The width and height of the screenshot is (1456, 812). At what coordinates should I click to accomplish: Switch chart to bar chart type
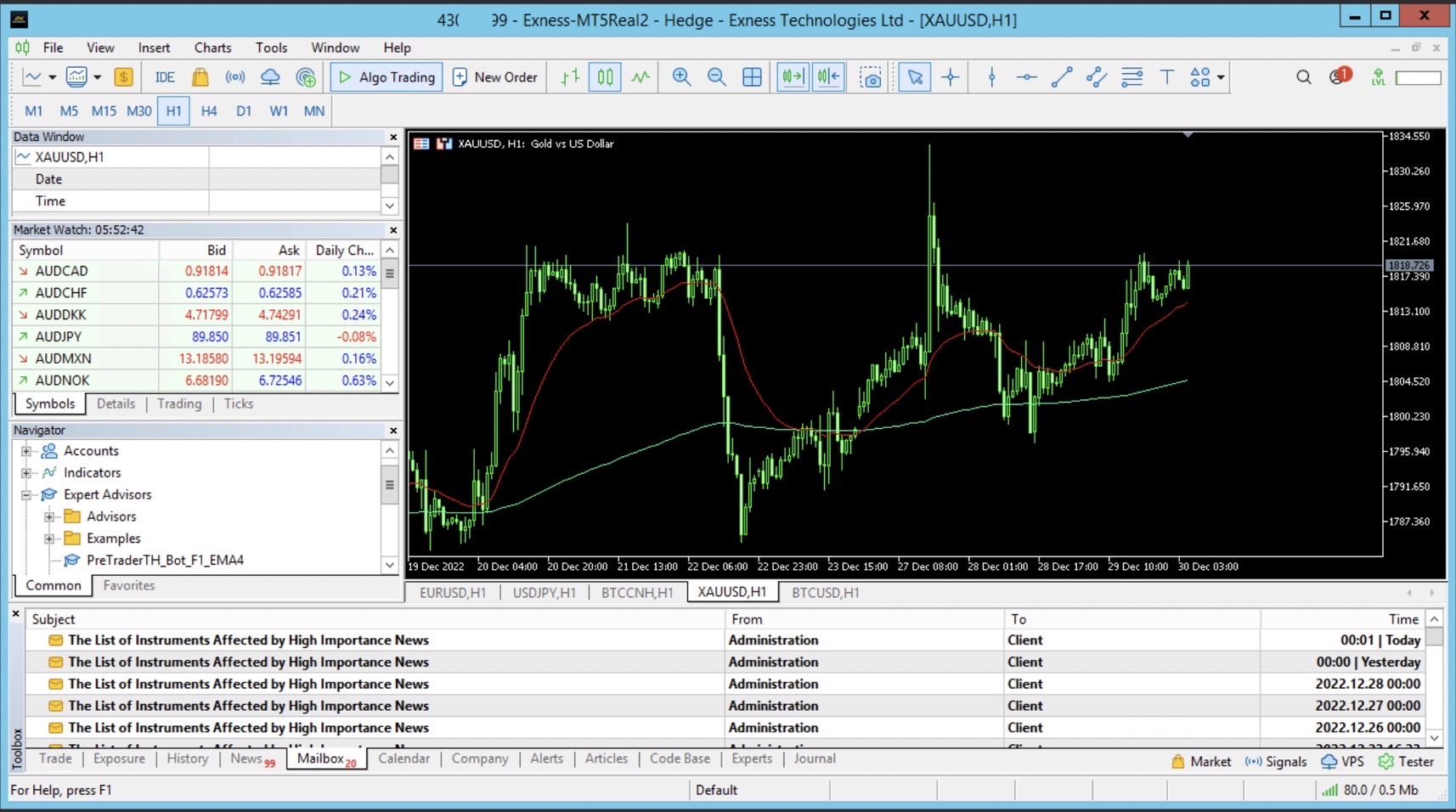[x=570, y=77]
